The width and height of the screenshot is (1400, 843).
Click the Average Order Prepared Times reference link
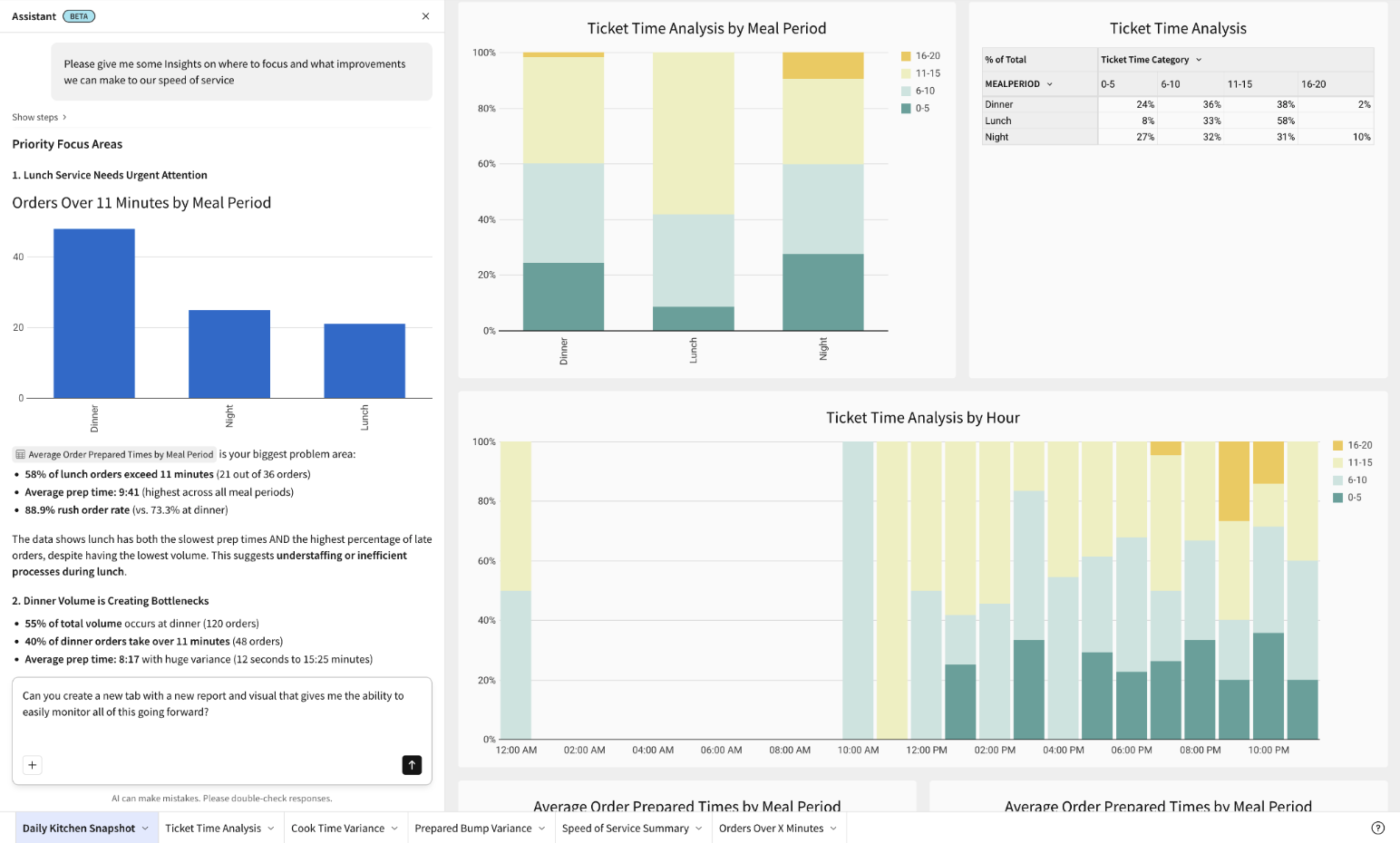114,455
